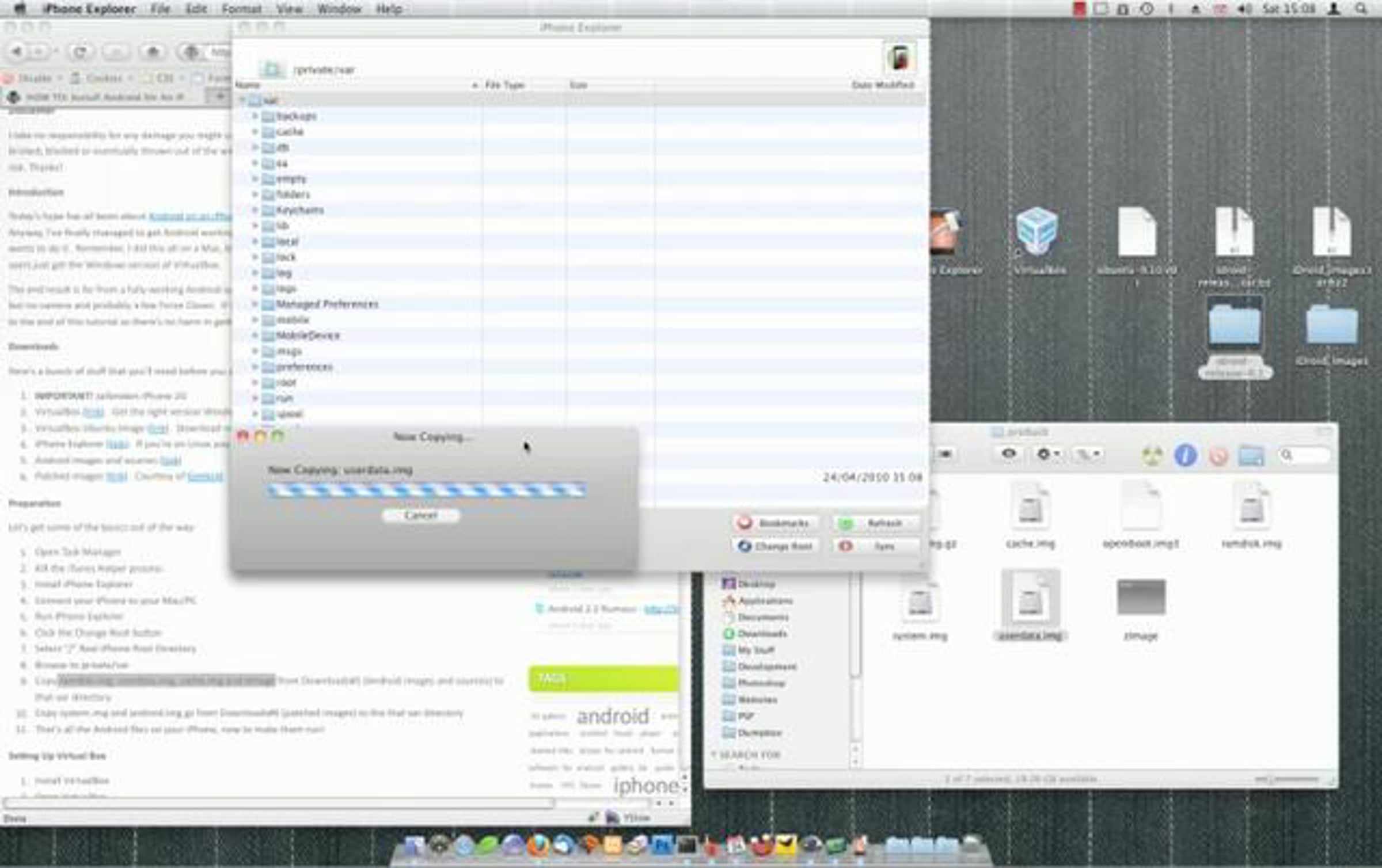Select the VirtualBox icon on the desktop
Image resolution: width=1382 pixels, height=868 pixels.
pyautogui.click(x=1038, y=241)
